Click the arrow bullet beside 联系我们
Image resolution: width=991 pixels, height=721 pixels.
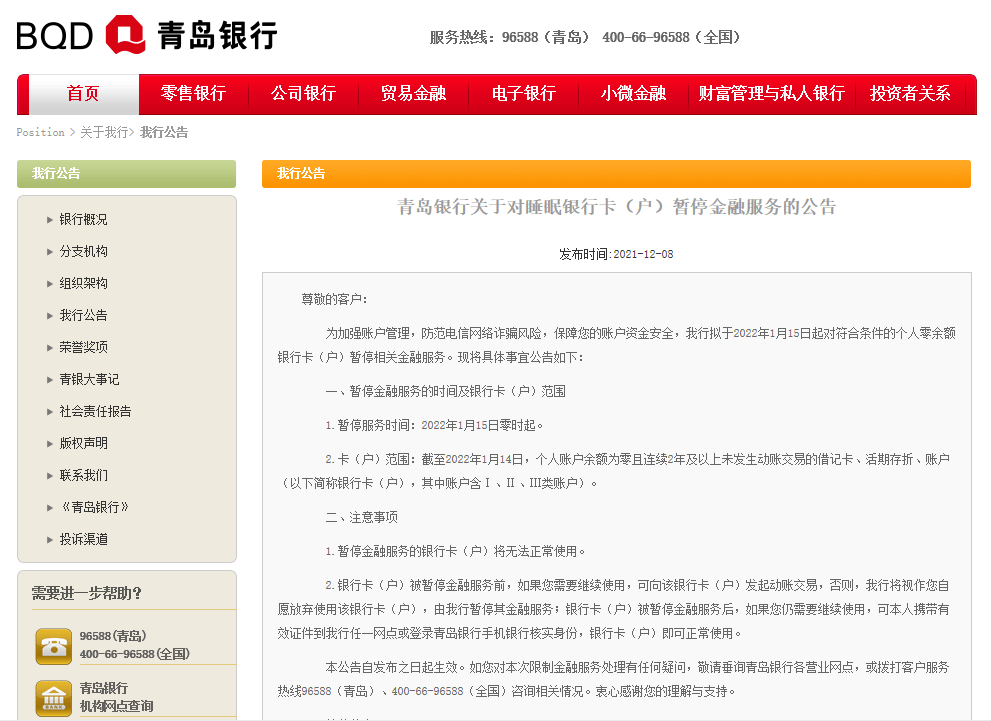coord(50,476)
